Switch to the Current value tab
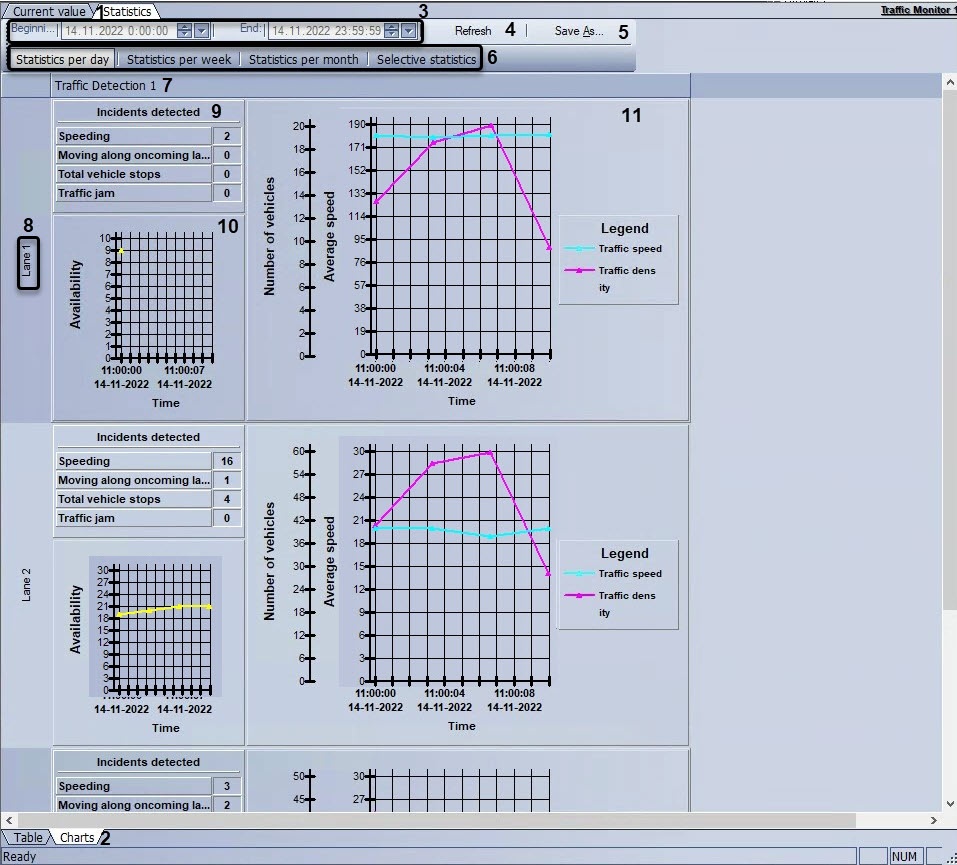 click(x=49, y=12)
